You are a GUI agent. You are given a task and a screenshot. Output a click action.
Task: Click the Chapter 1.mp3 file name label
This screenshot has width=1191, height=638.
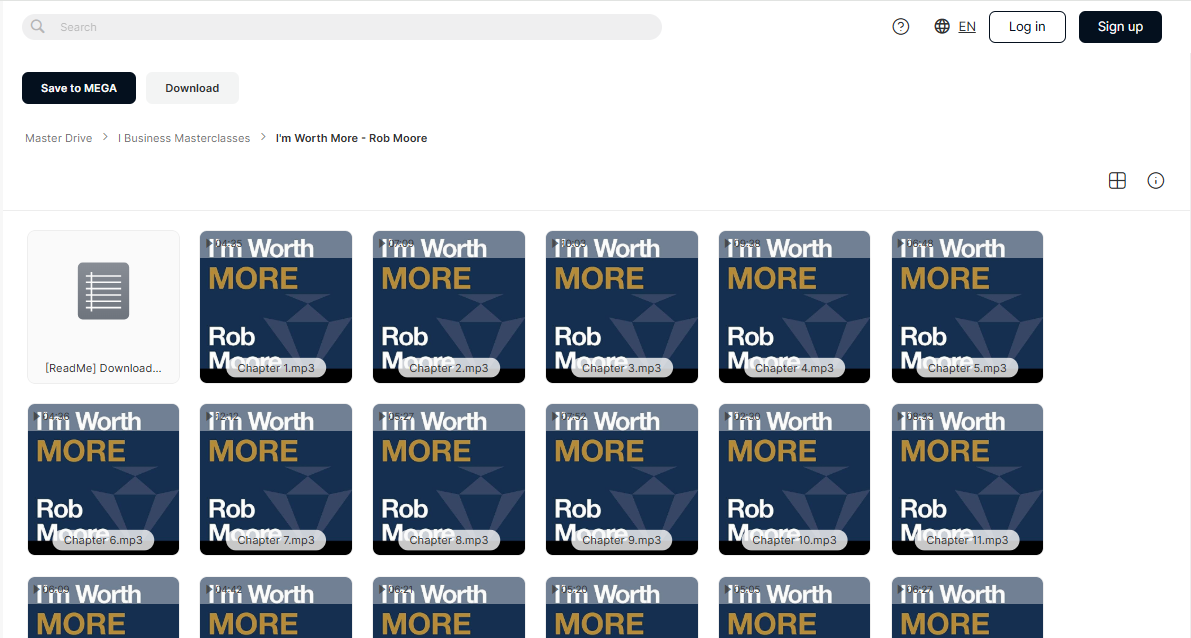(x=276, y=368)
